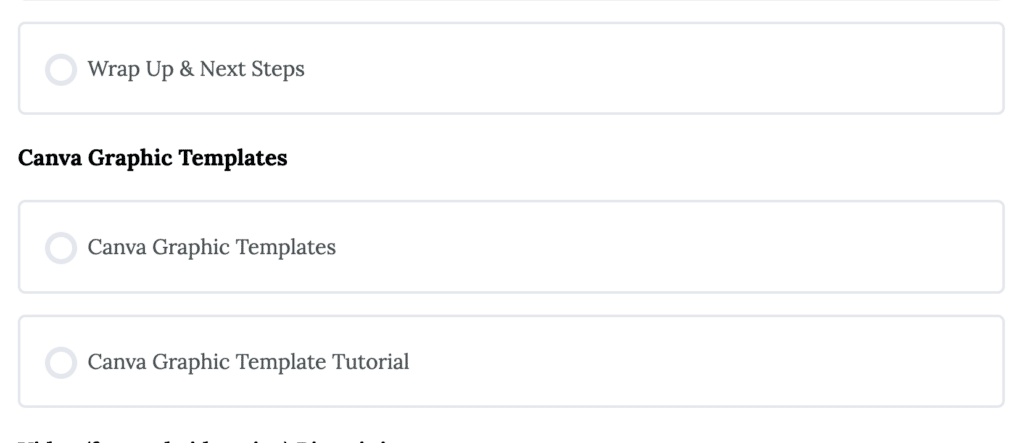Click the progress ring beside Wrap Up

[x=61, y=69]
